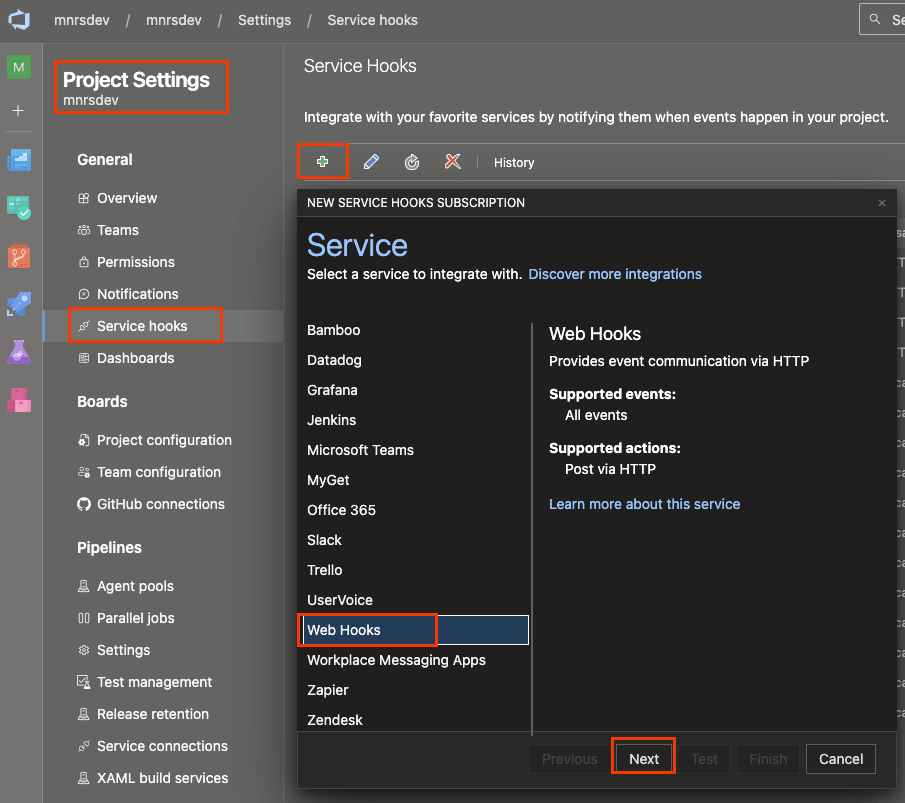
Task: Click the Service hooks breadcrumb
Action: point(372,20)
